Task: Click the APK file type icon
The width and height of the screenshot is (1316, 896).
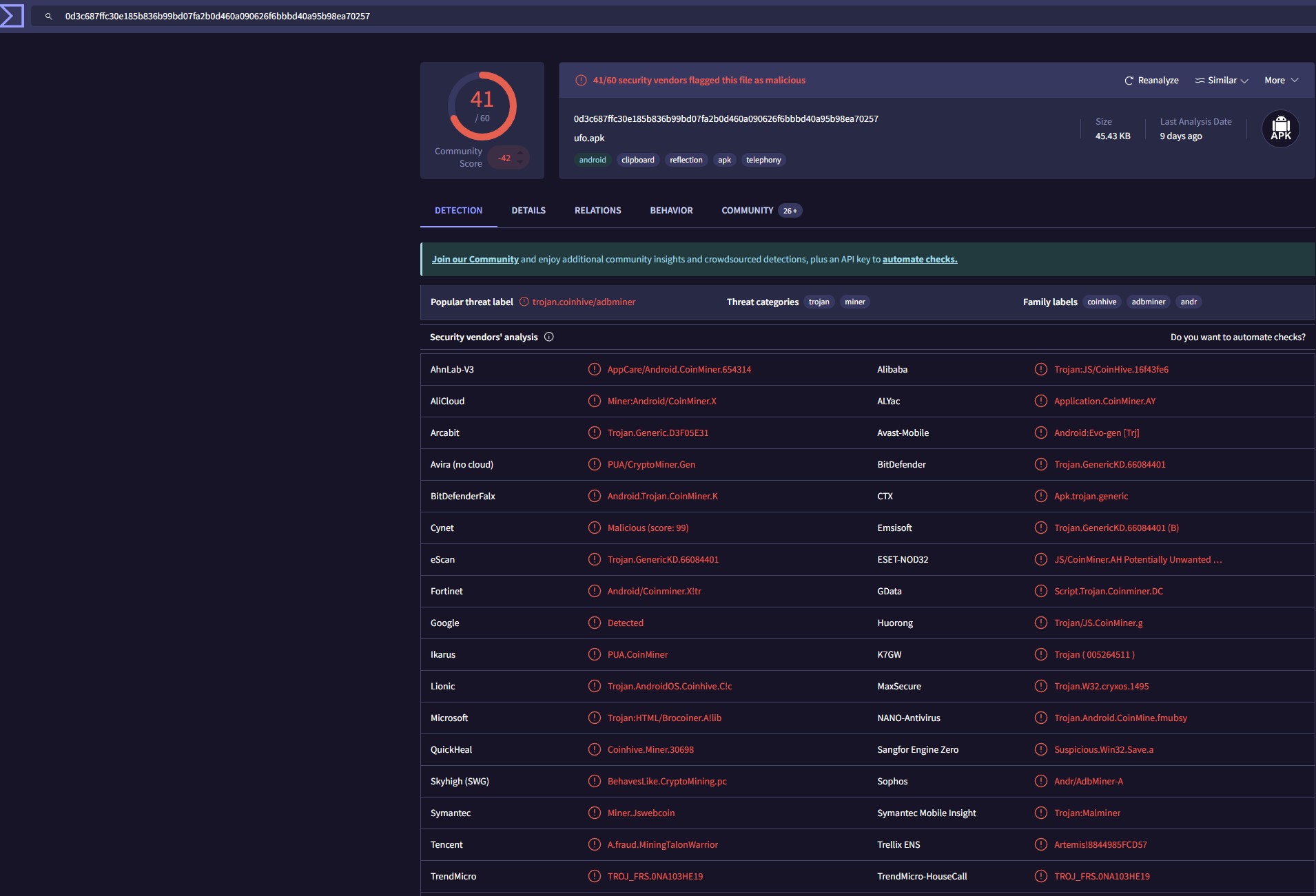Action: [1281, 129]
